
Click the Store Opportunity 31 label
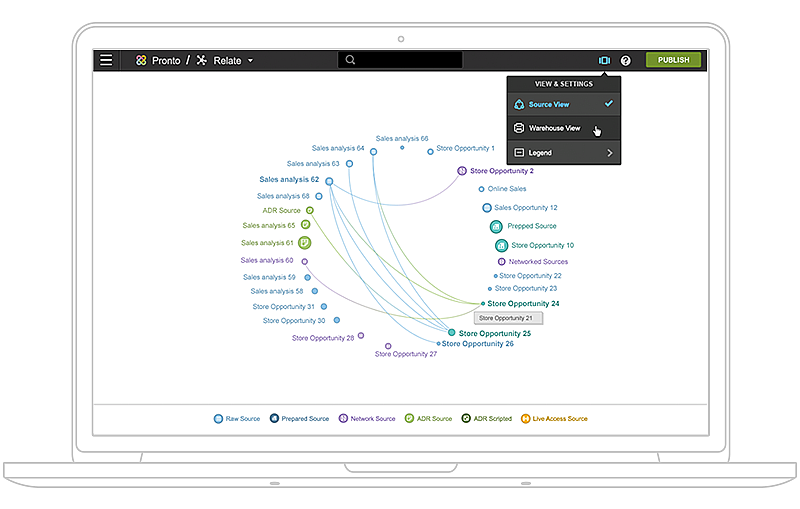point(284,307)
